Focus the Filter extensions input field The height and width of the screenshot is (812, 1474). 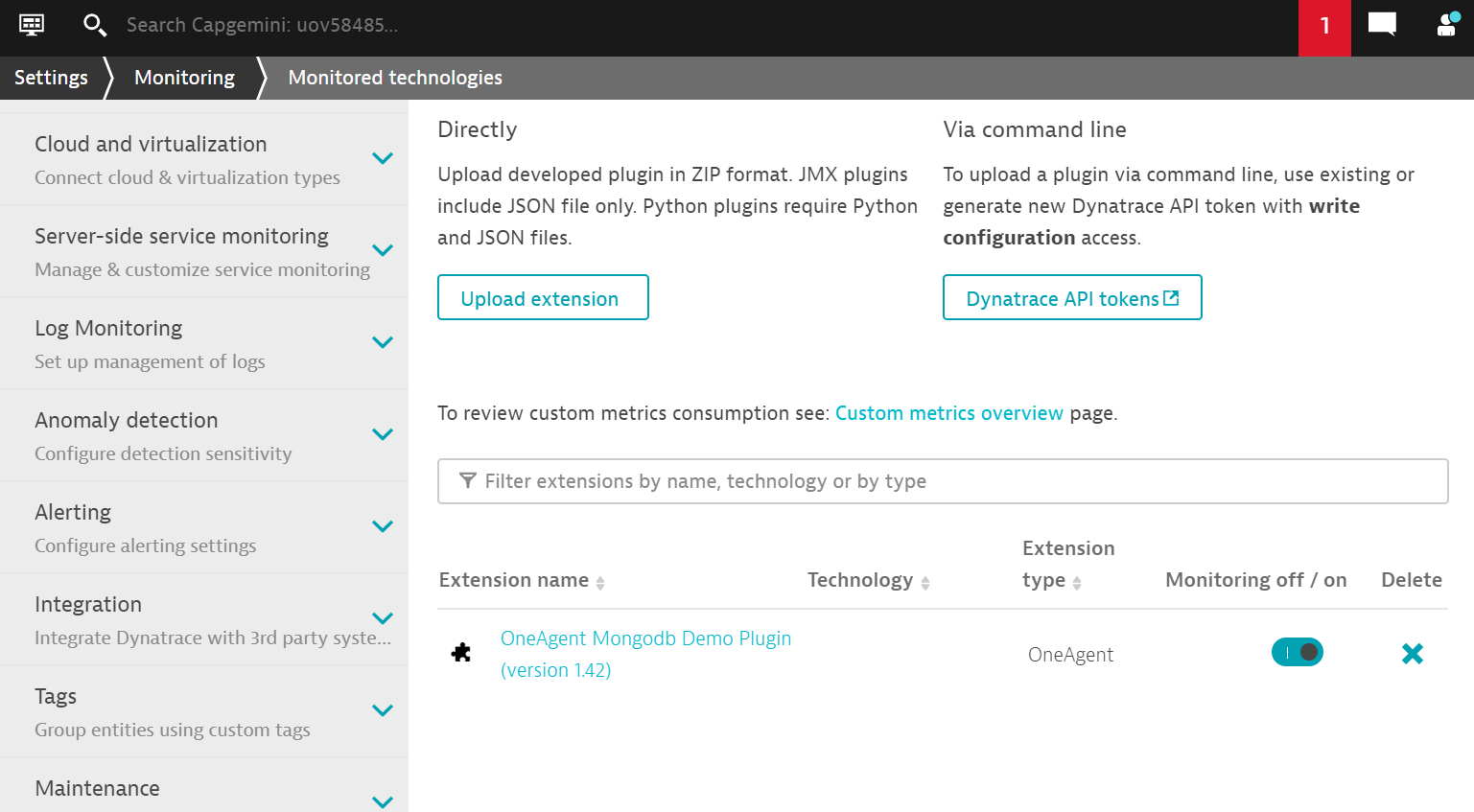pos(943,481)
